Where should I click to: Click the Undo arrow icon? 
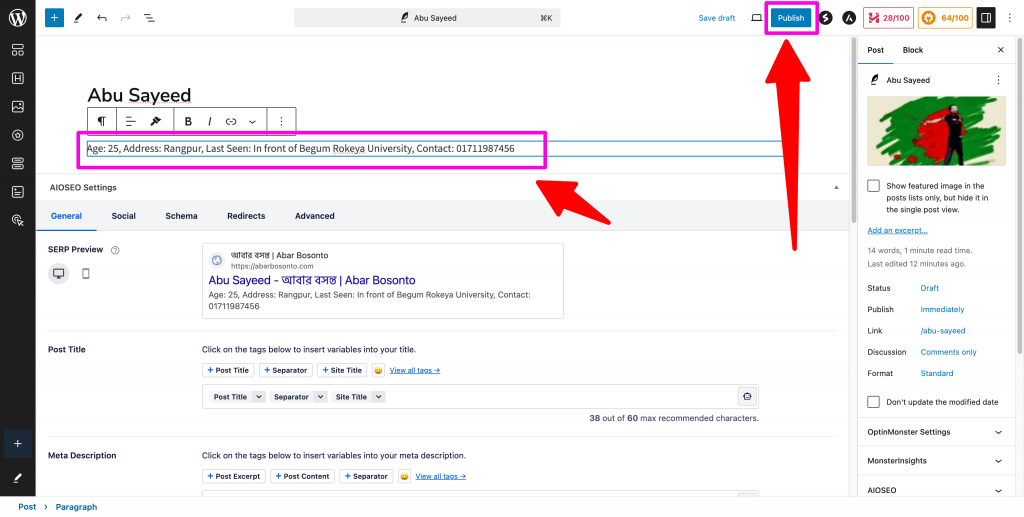(x=102, y=18)
